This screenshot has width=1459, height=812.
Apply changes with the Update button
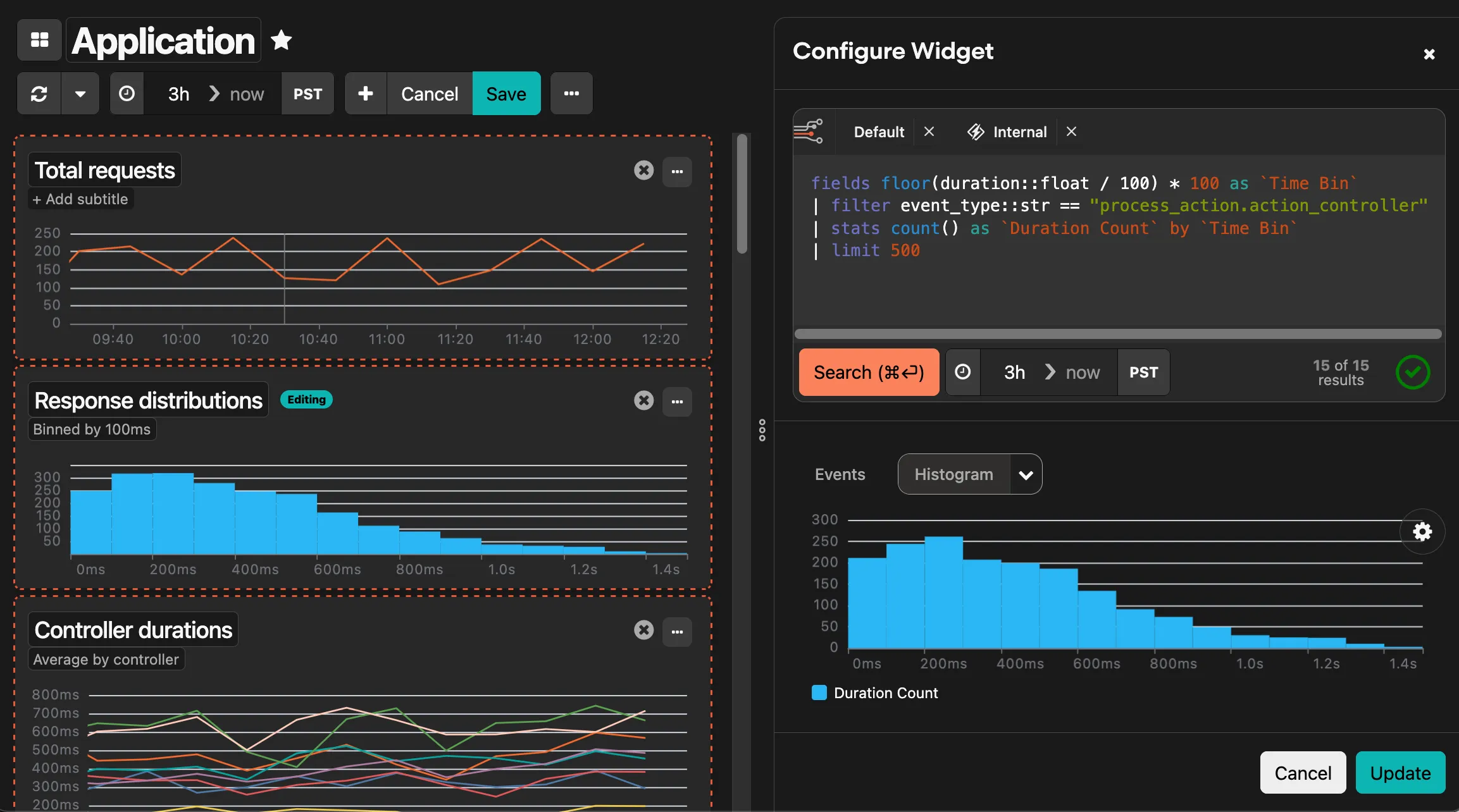[1400, 773]
